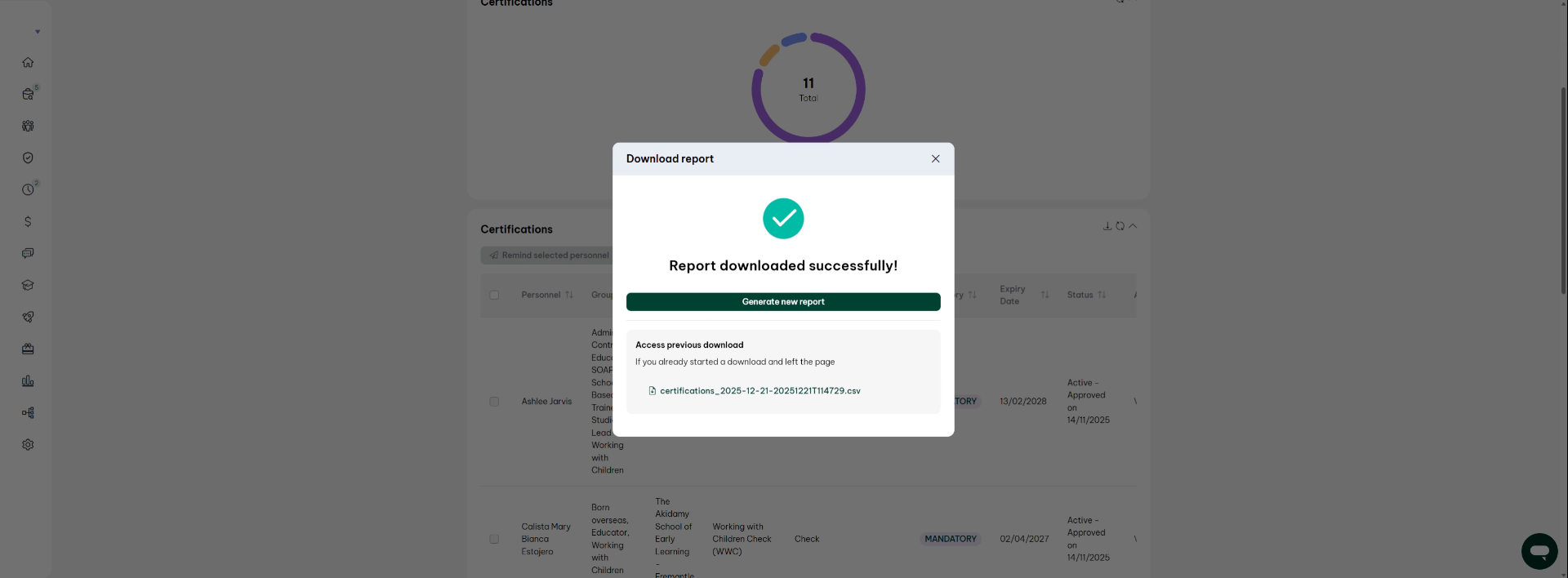Image resolution: width=1568 pixels, height=578 pixels.
Task: Click 'Access previous download' heading
Action: [689, 345]
